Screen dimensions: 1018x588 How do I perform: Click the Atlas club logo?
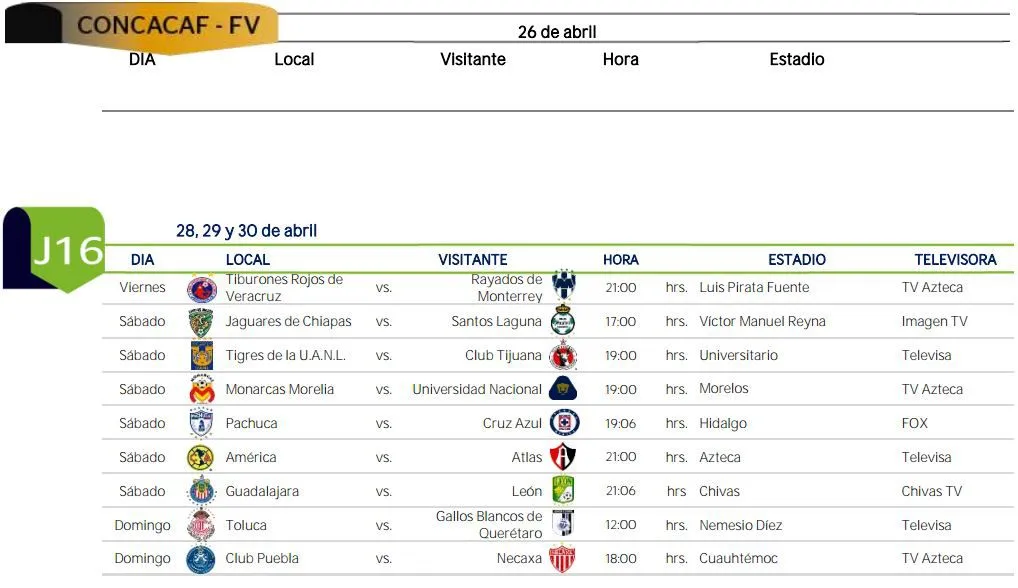[x=563, y=457]
